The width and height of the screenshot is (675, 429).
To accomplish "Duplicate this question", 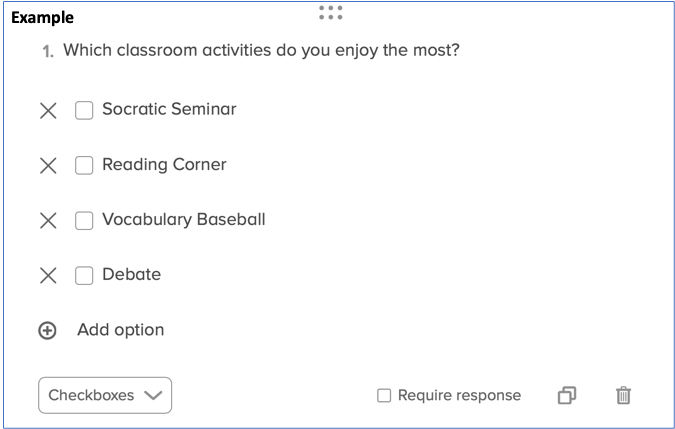I will (567, 395).
